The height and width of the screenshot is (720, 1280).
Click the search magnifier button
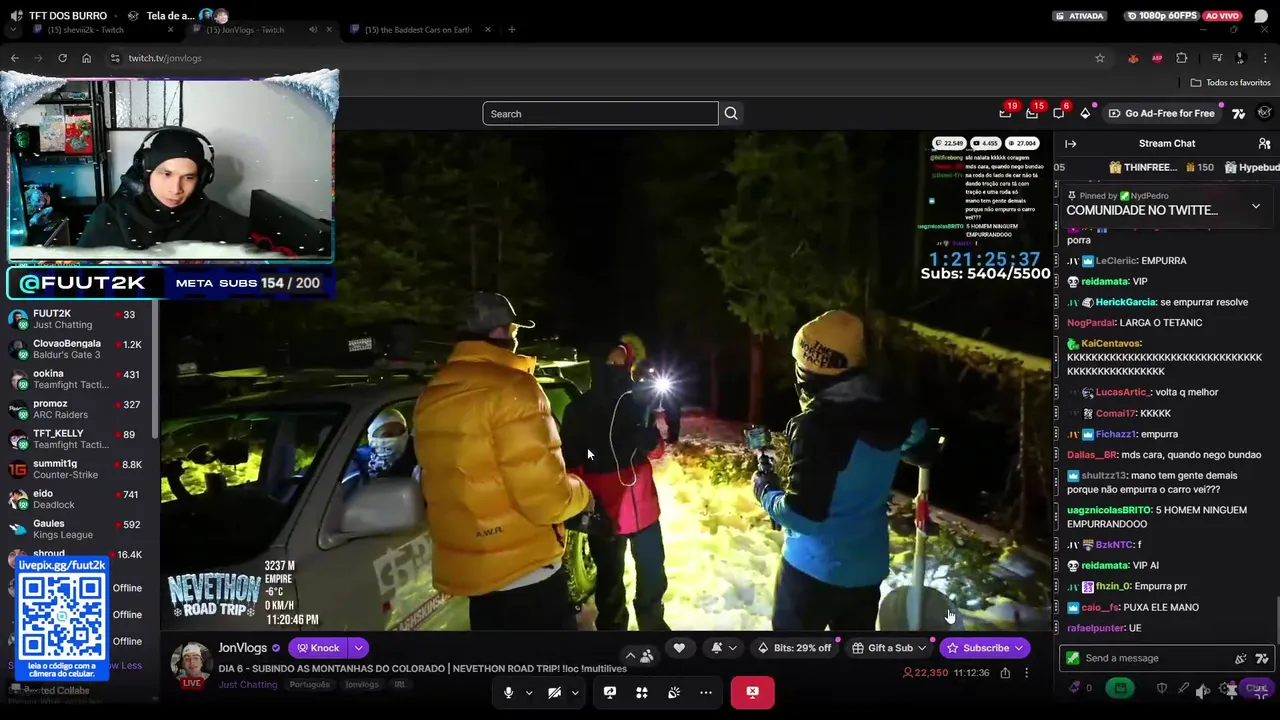[x=731, y=114]
